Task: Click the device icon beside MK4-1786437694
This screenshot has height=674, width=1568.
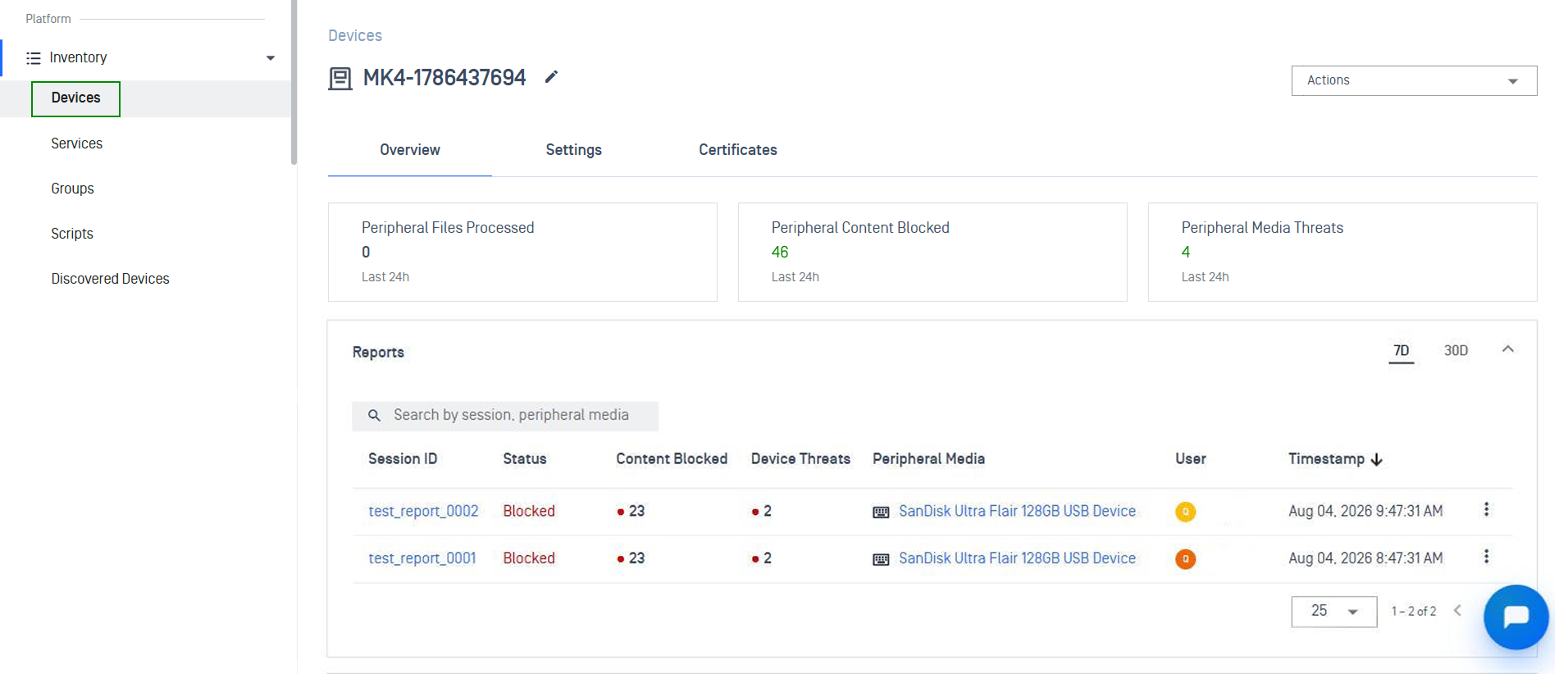Action: tap(340, 78)
